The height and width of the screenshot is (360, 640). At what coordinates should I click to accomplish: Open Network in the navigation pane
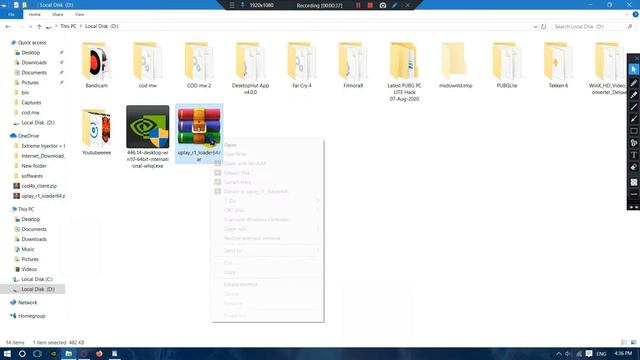point(27,302)
